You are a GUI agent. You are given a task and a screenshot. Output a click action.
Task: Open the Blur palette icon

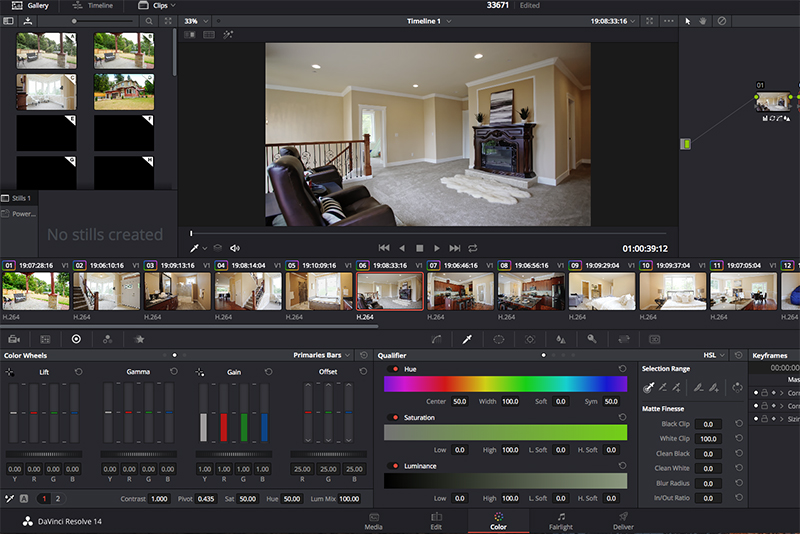(x=561, y=339)
